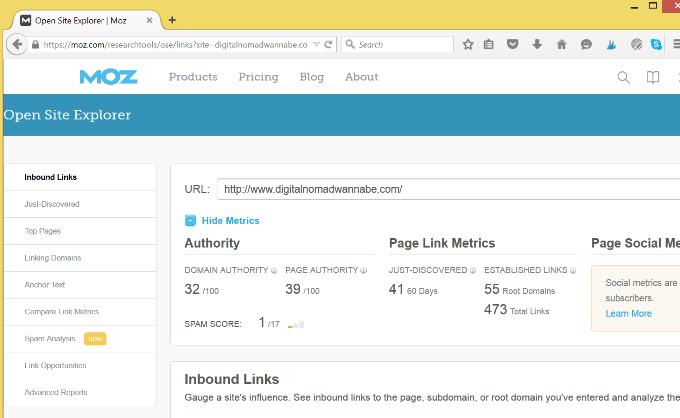Open Spam Analysis sidebar item
This screenshot has height=418, width=680.
tap(50, 339)
